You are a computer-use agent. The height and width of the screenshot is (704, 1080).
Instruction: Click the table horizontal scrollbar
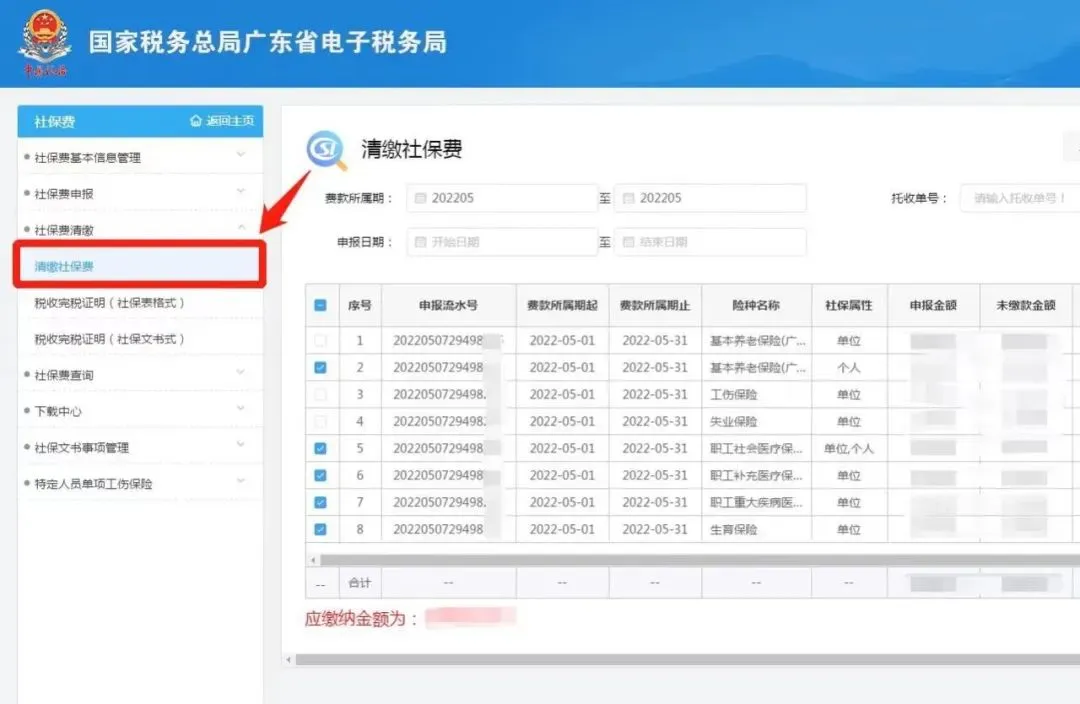point(700,560)
